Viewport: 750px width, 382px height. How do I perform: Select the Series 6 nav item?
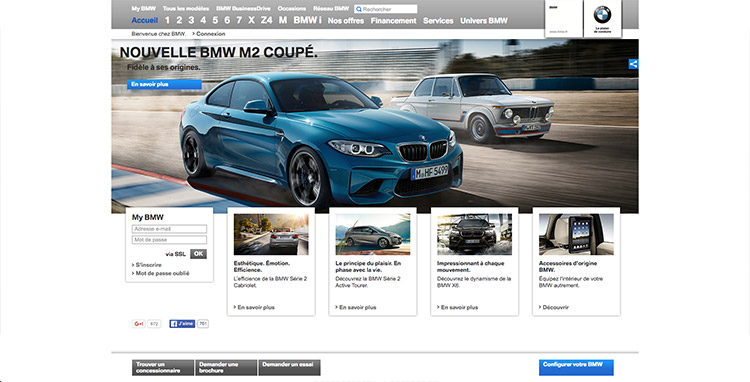[227, 20]
